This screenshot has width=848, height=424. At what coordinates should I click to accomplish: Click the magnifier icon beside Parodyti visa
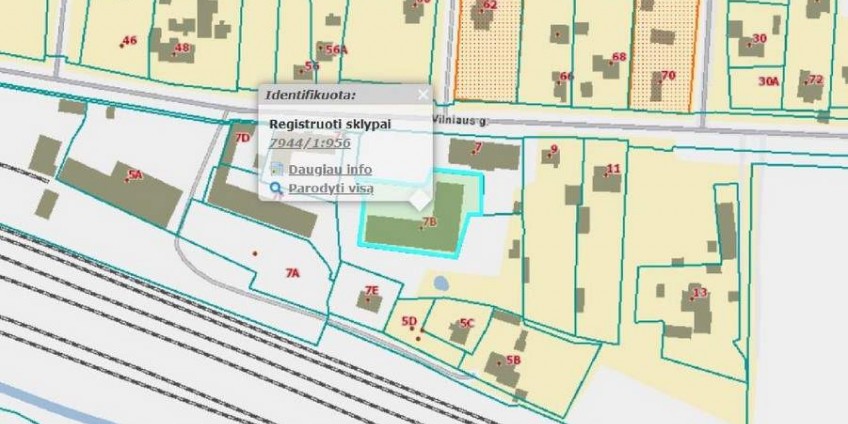click(x=277, y=188)
